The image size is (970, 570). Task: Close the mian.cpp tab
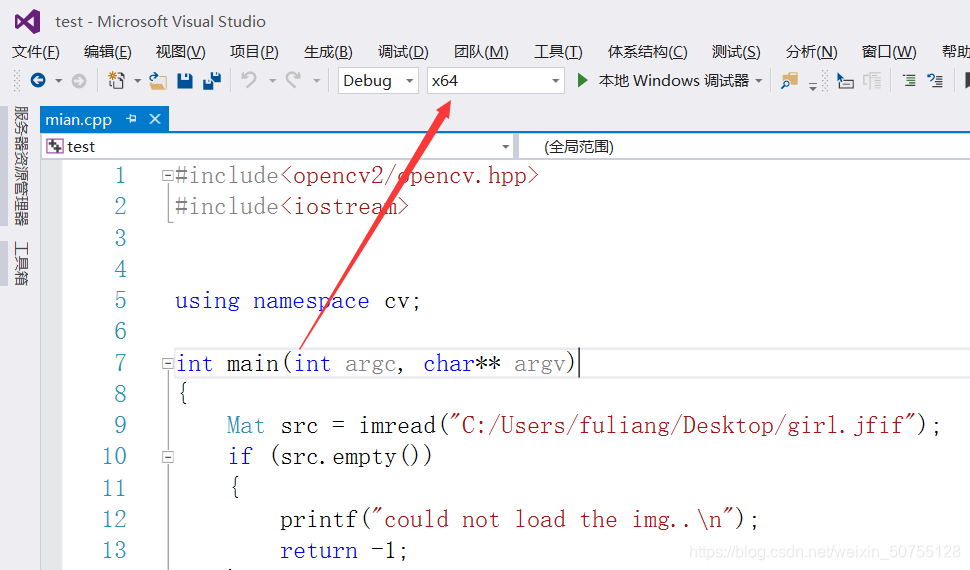[155, 118]
